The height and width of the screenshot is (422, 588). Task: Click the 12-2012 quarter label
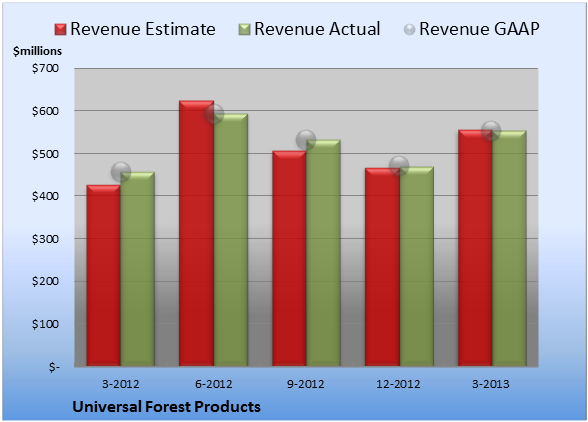click(x=398, y=384)
